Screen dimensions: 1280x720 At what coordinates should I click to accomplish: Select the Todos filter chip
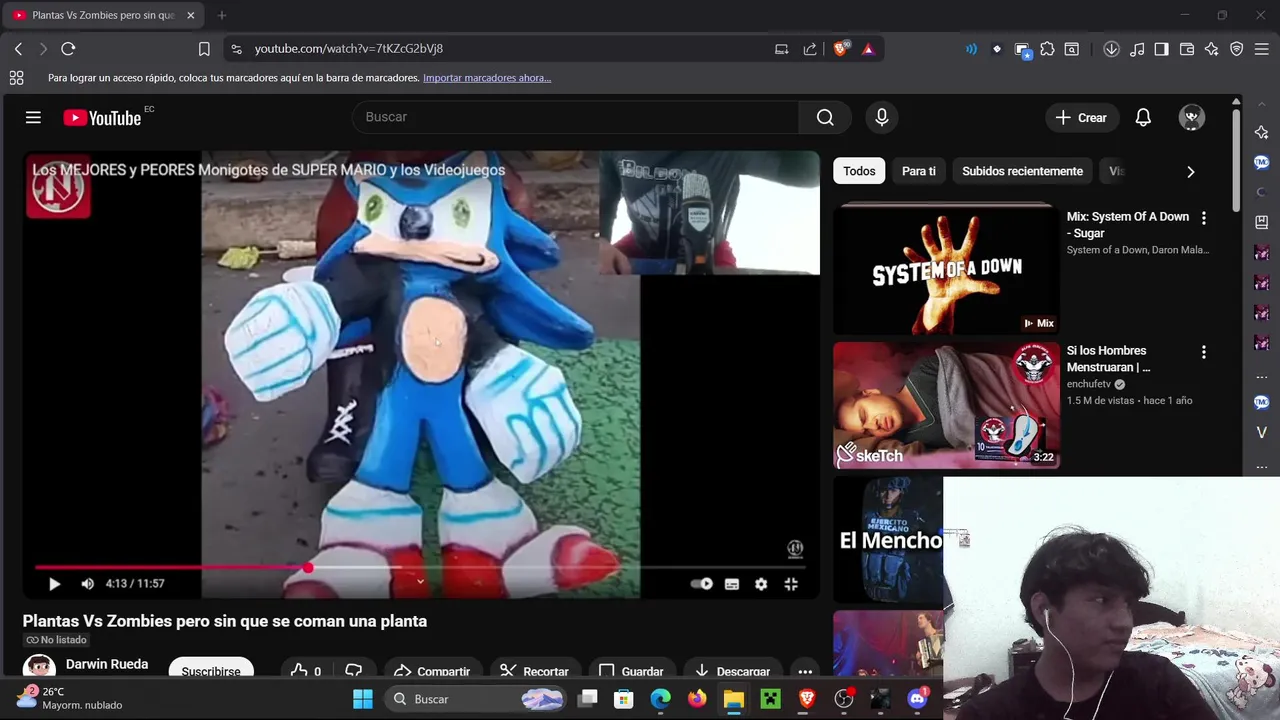(859, 171)
